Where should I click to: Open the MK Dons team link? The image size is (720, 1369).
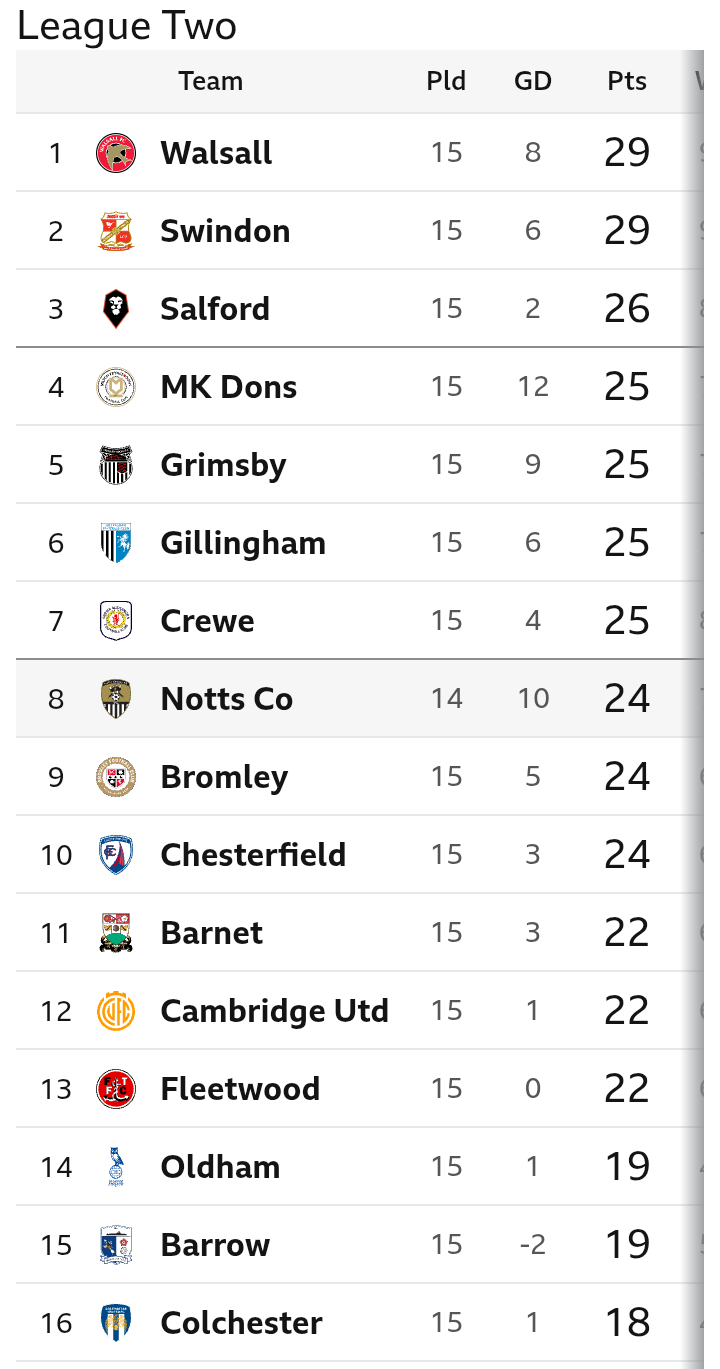tap(228, 387)
